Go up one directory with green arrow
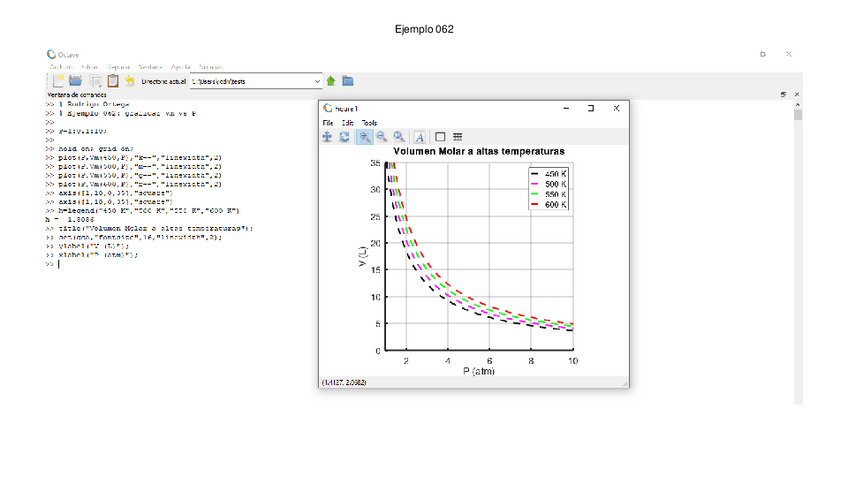This screenshot has height=477, width=848. coord(331,81)
